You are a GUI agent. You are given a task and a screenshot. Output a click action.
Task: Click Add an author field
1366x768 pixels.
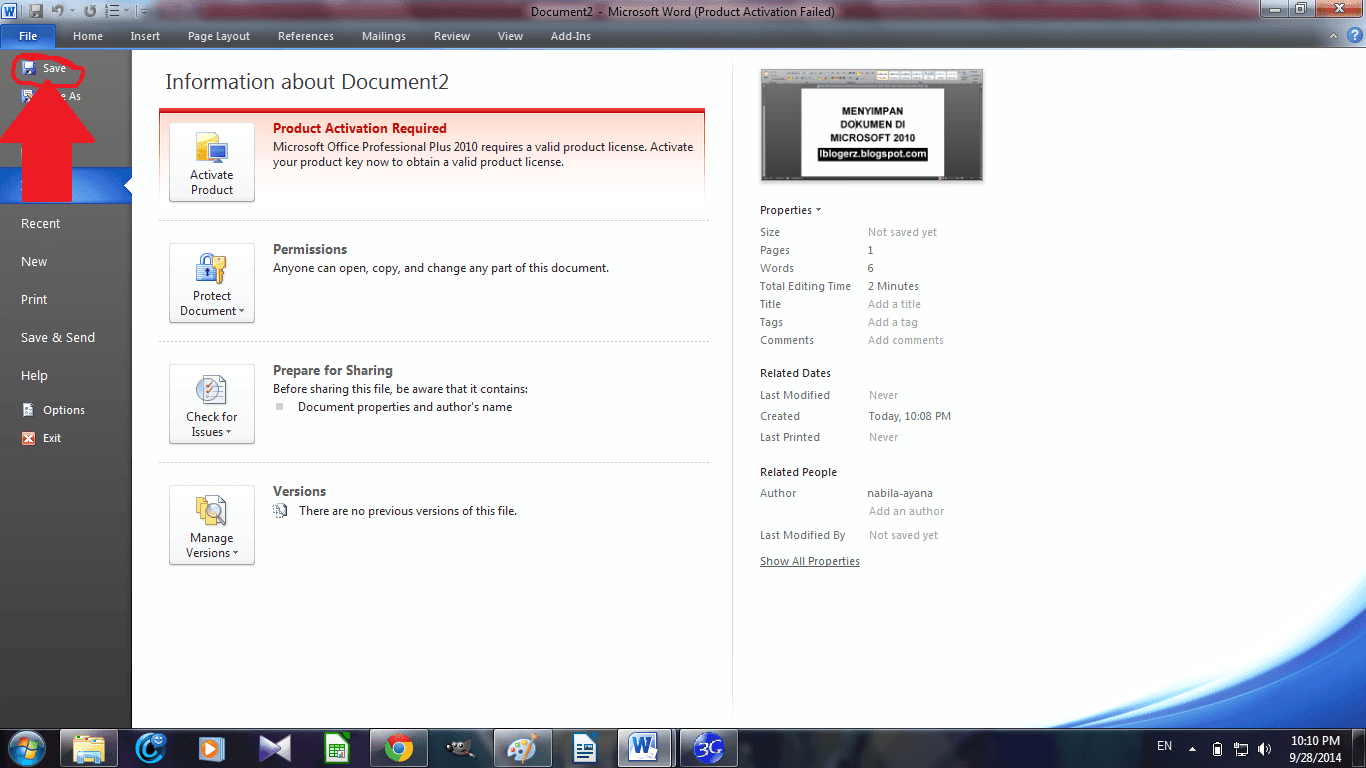906,511
